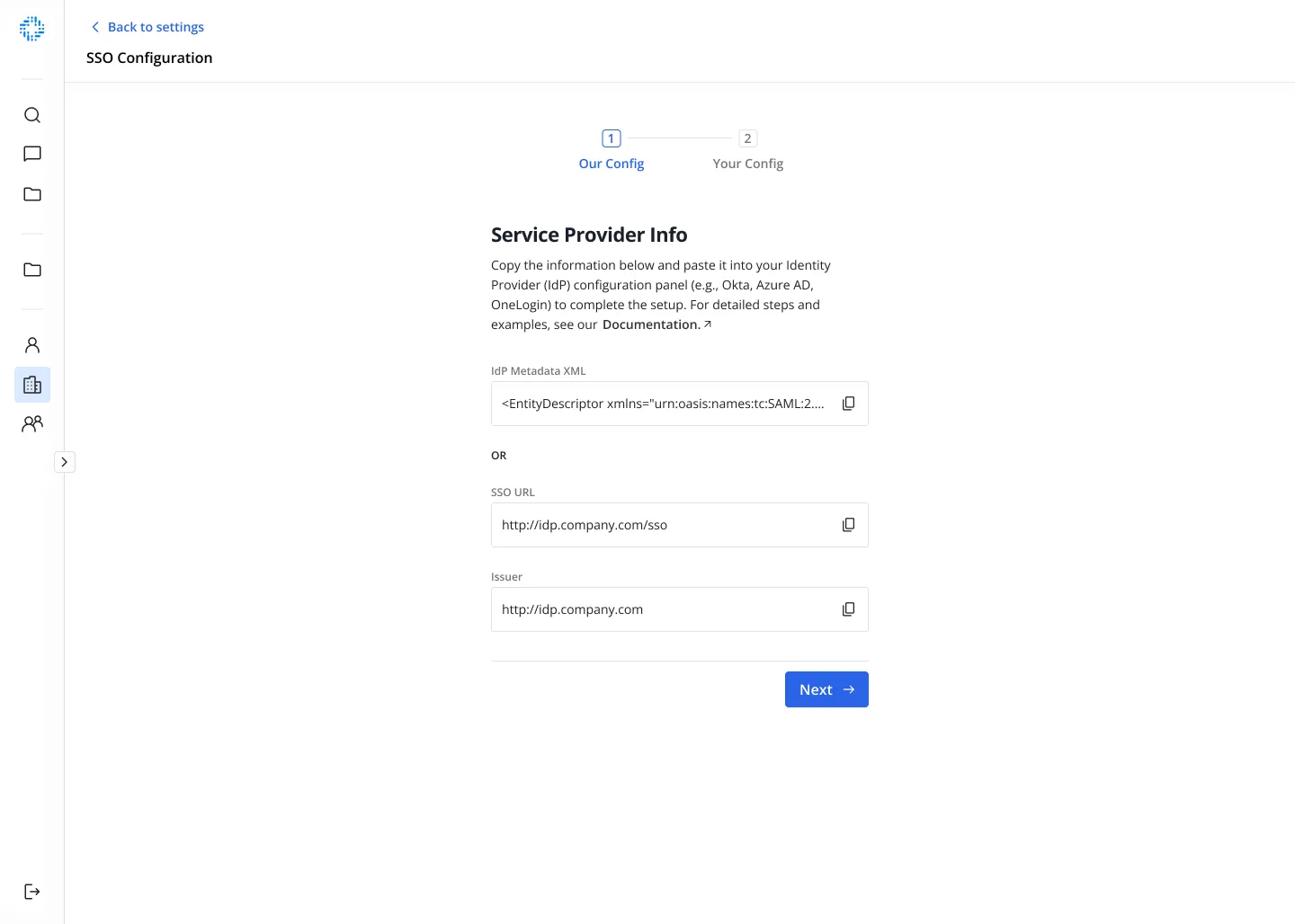Click the logout icon at sidebar bottom
Screen dimensions: 1295x924
pyautogui.click(x=32, y=892)
